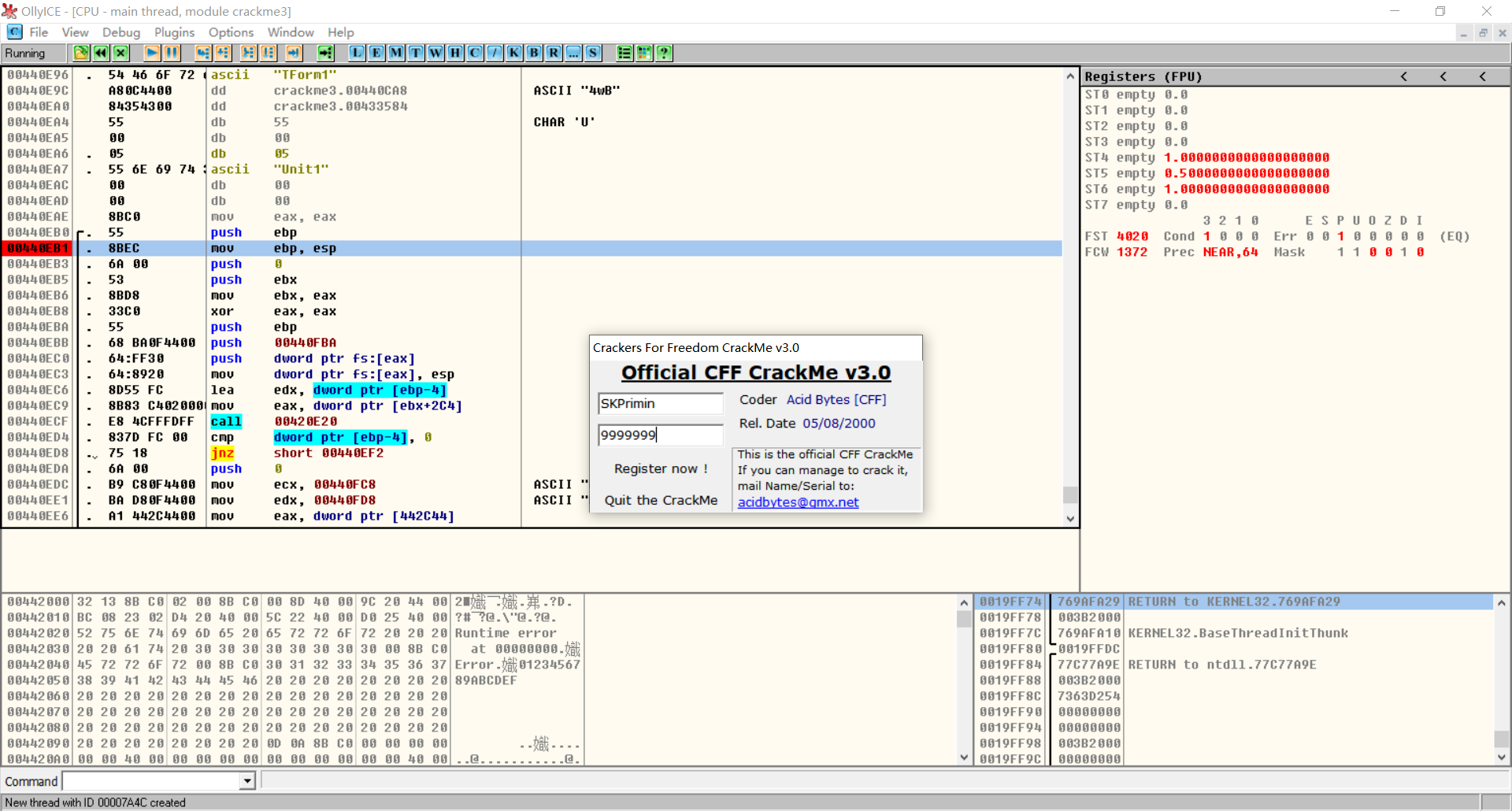Open the acidbytes@gmx.net email link

tap(798, 502)
